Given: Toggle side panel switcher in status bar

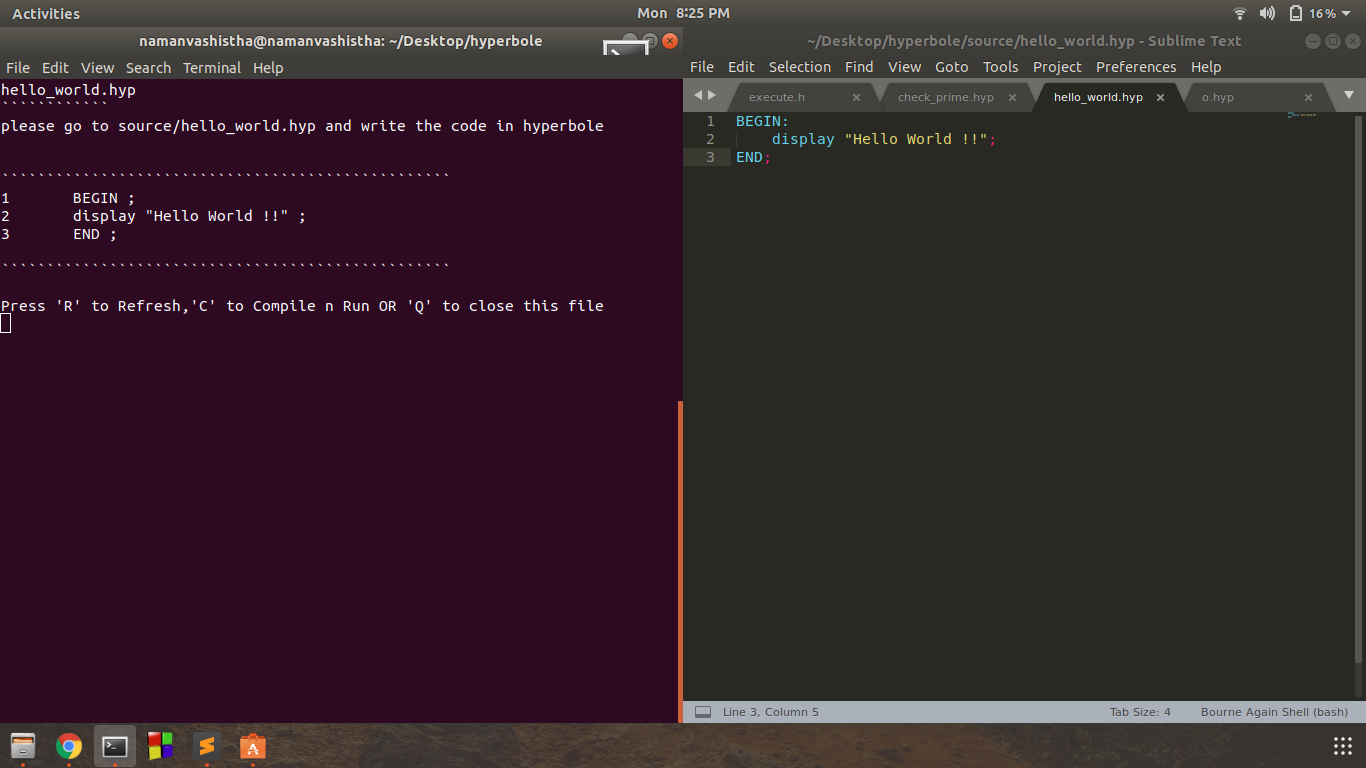Looking at the screenshot, I should (703, 712).
